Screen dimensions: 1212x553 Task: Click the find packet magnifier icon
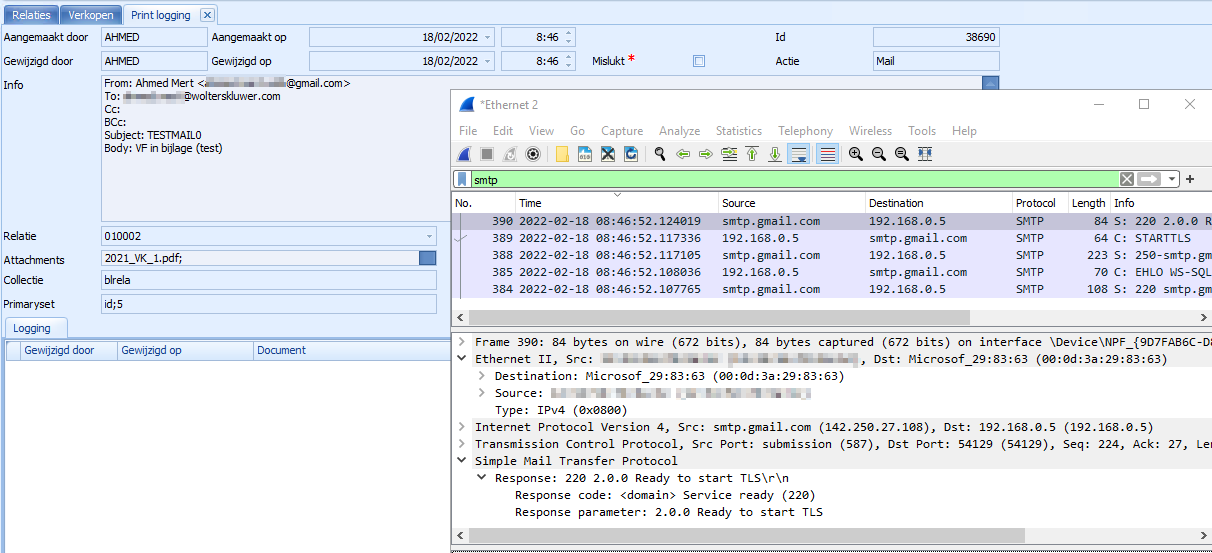[659, 154]
